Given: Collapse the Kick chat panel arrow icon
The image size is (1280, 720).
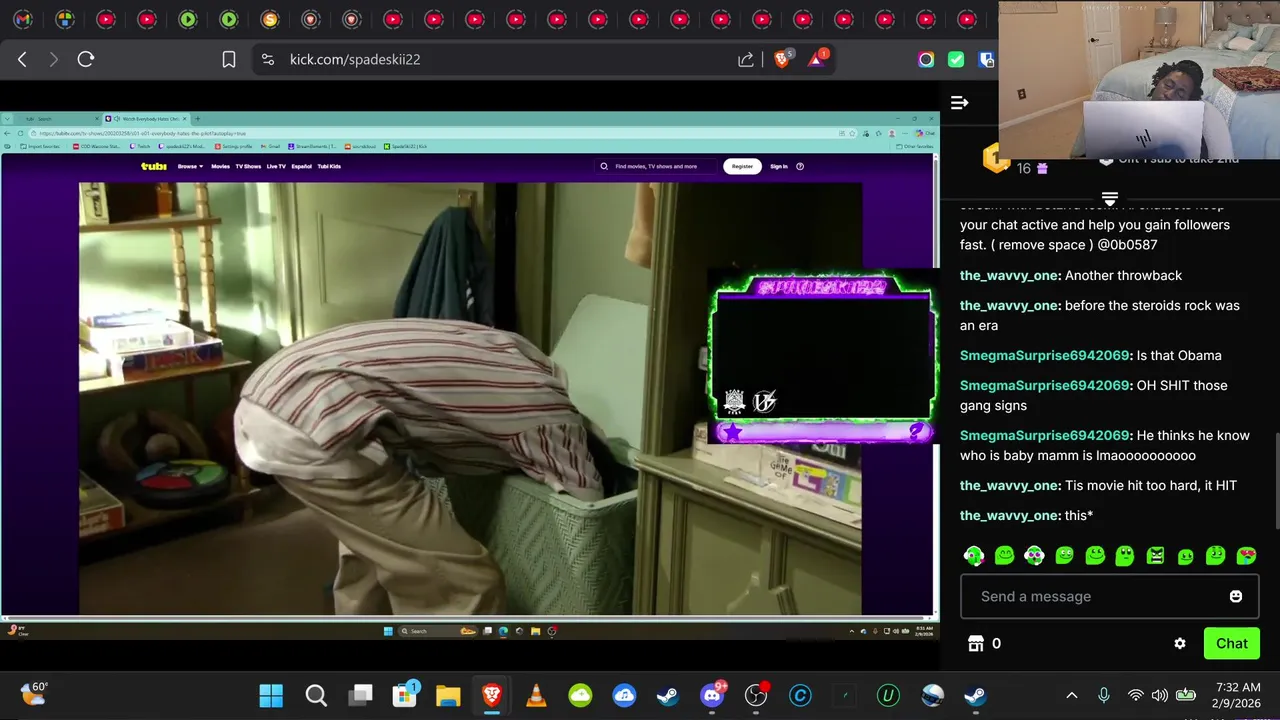Looking at the screenshot, I should coord(959,102).
